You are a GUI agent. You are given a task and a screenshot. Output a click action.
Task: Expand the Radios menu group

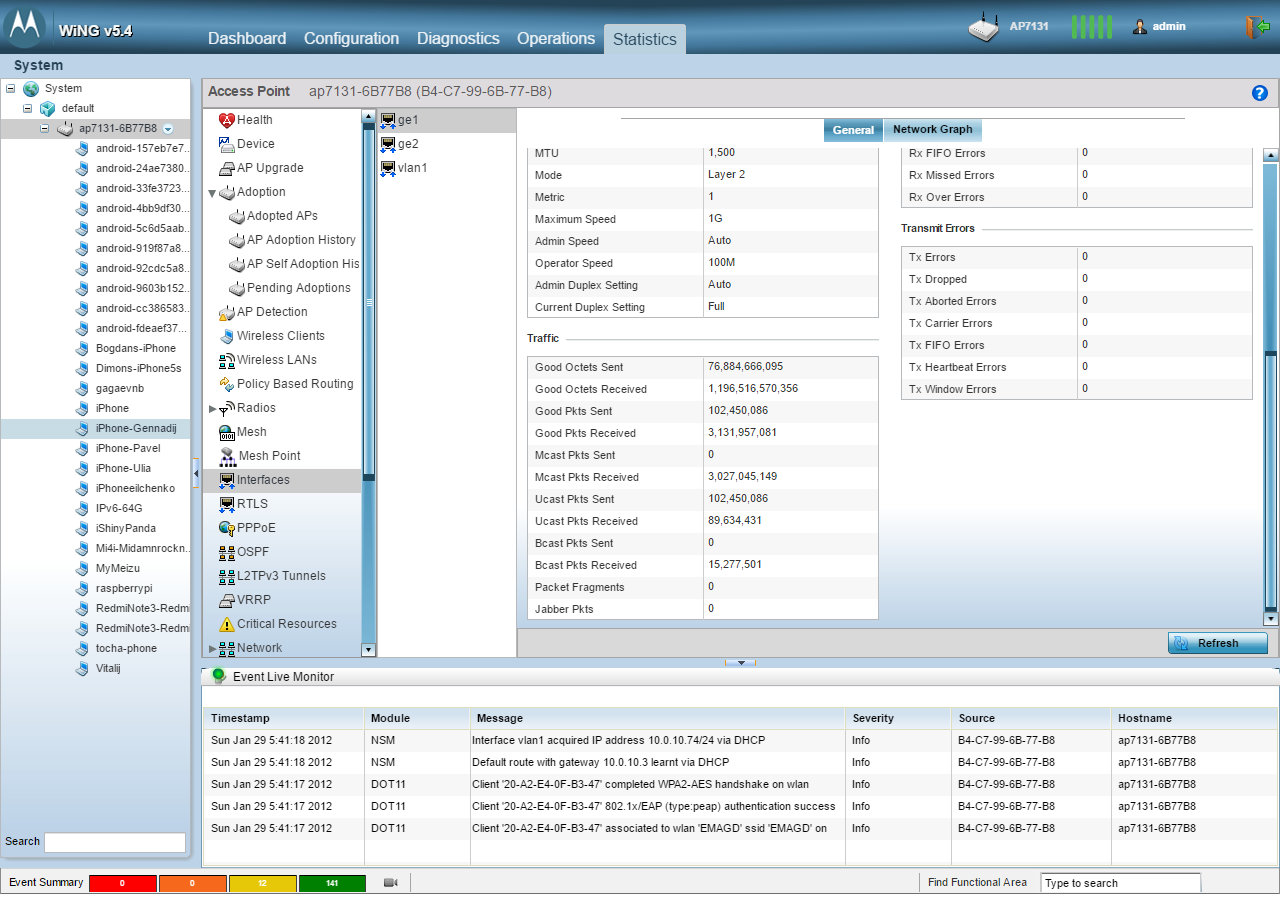pos(212,409)
